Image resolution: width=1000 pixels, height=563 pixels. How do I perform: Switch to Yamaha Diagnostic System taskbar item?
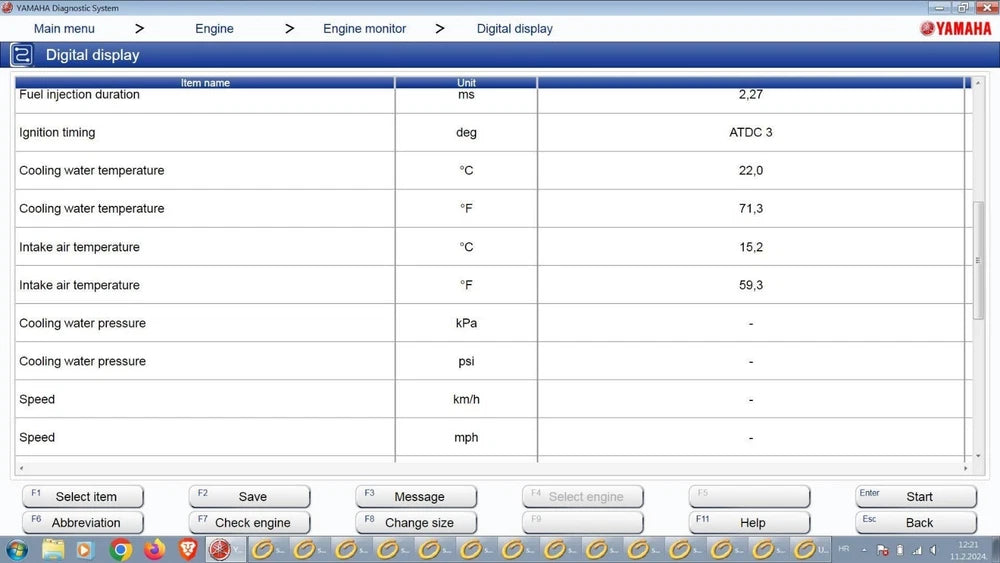(226, 550)
